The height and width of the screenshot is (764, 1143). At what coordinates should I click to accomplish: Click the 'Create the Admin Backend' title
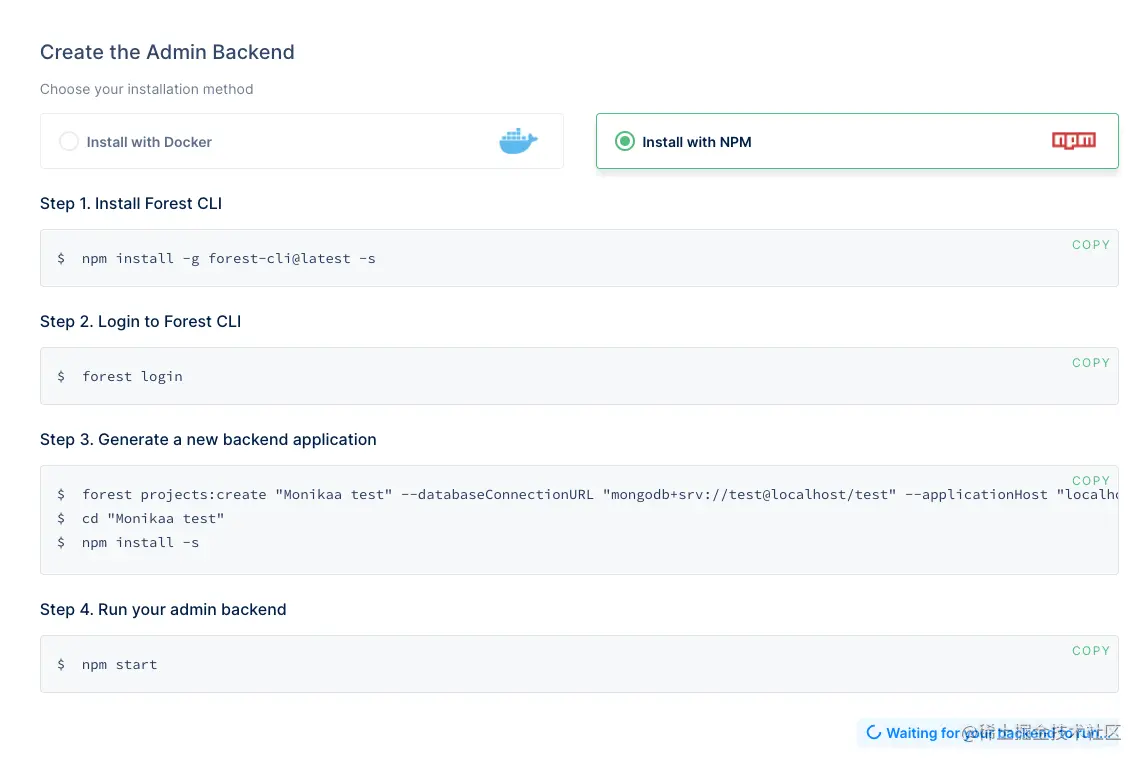pyautogui.click(x=168, y=52)
